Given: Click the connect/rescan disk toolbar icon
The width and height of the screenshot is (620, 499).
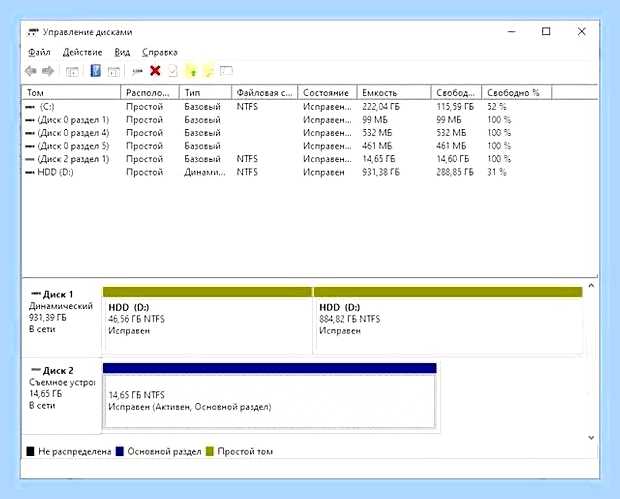Looking at the screenshot, I should click(137, 72).
